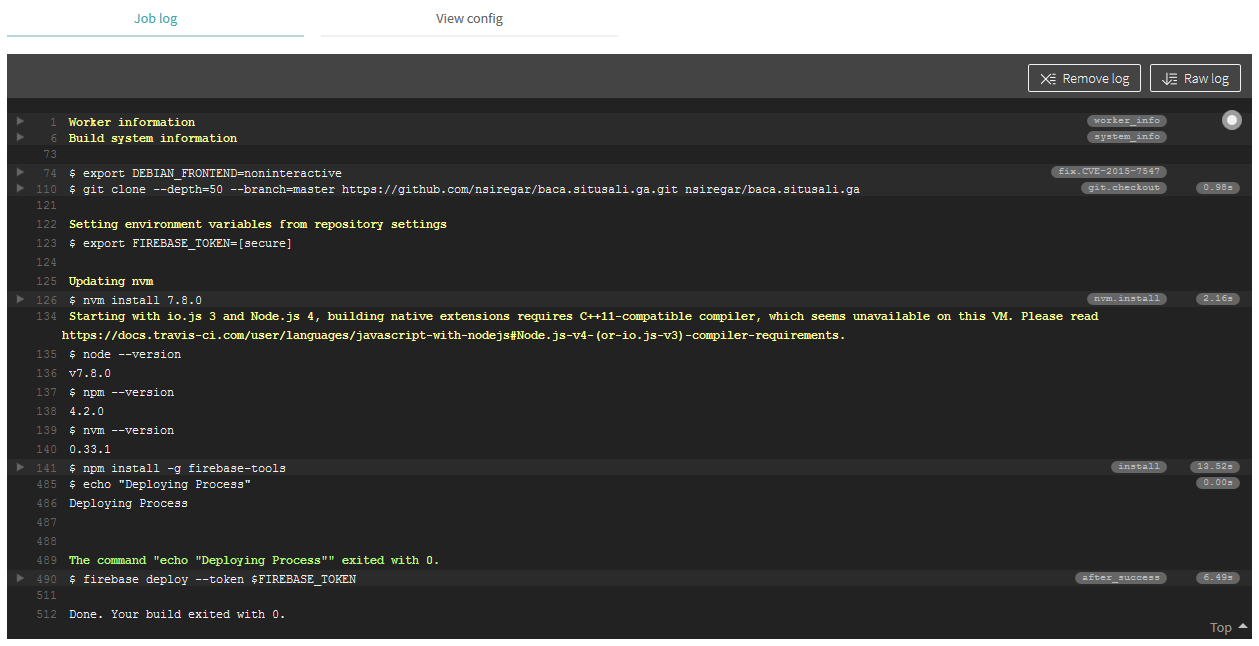
Task: Click the npm install -g firebase-tools line
Action: (177, 468)
